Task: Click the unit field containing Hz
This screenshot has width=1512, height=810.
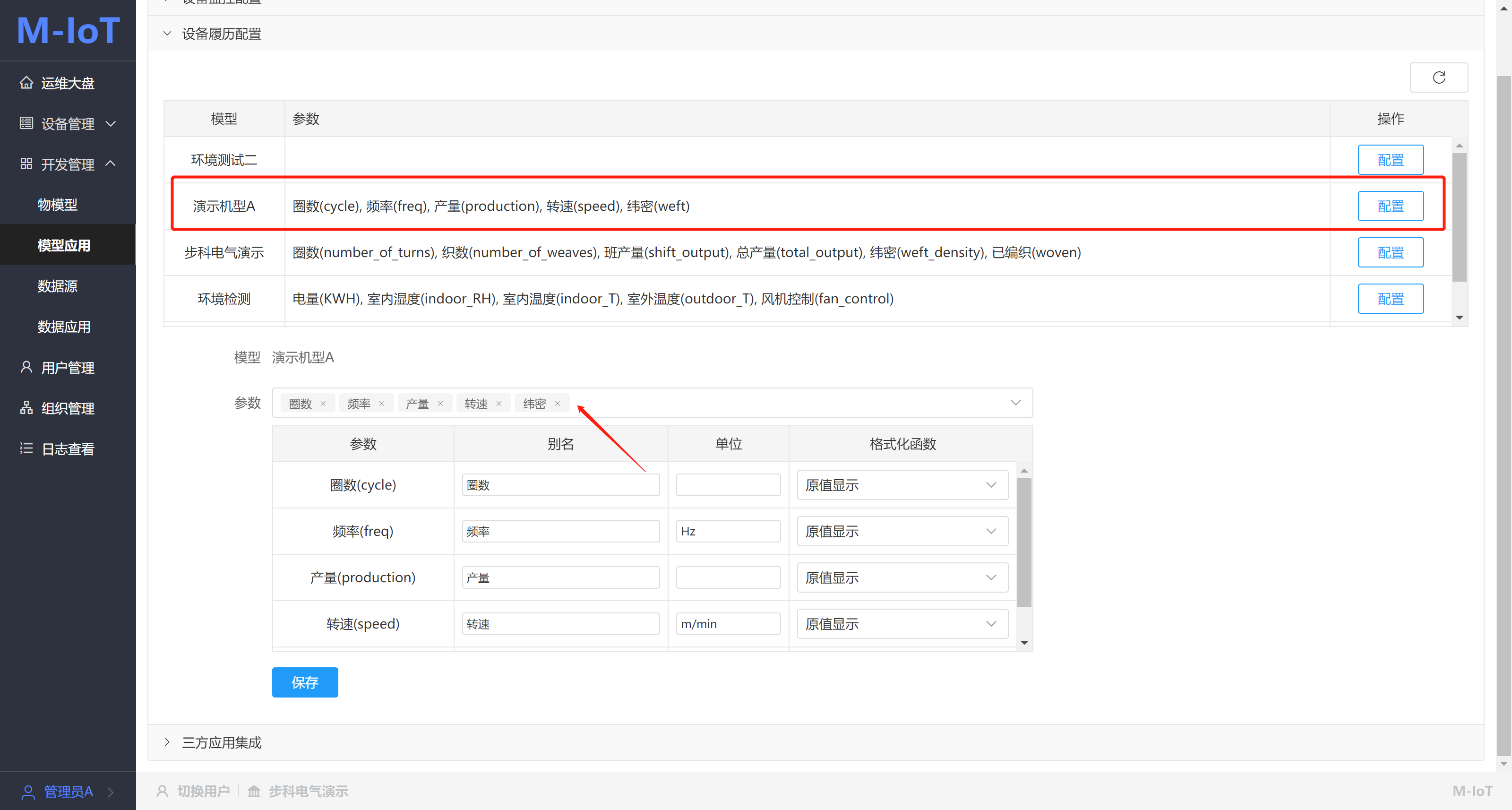Action: [x=728, y=531]
